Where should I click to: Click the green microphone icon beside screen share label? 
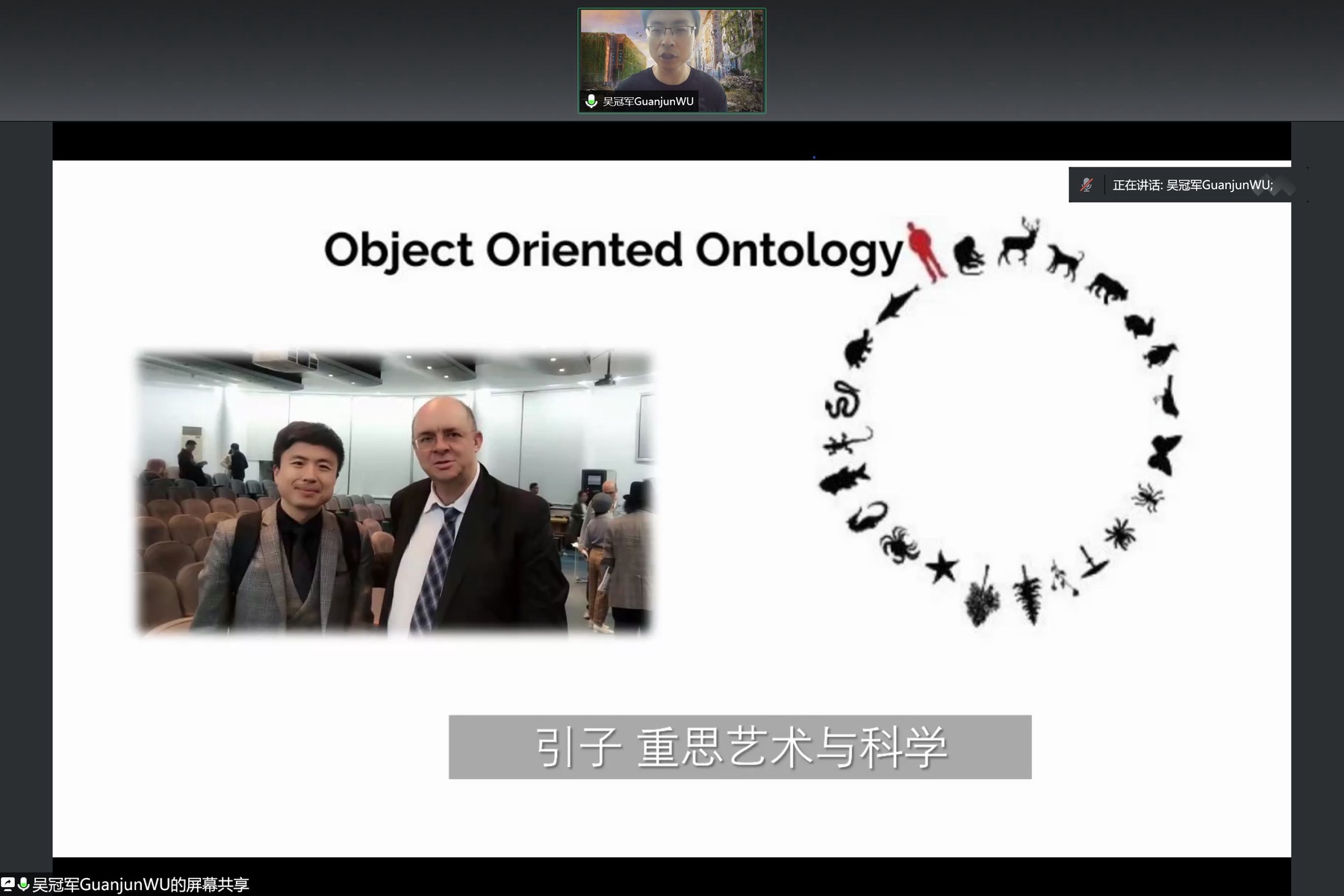tap(23, 884)
